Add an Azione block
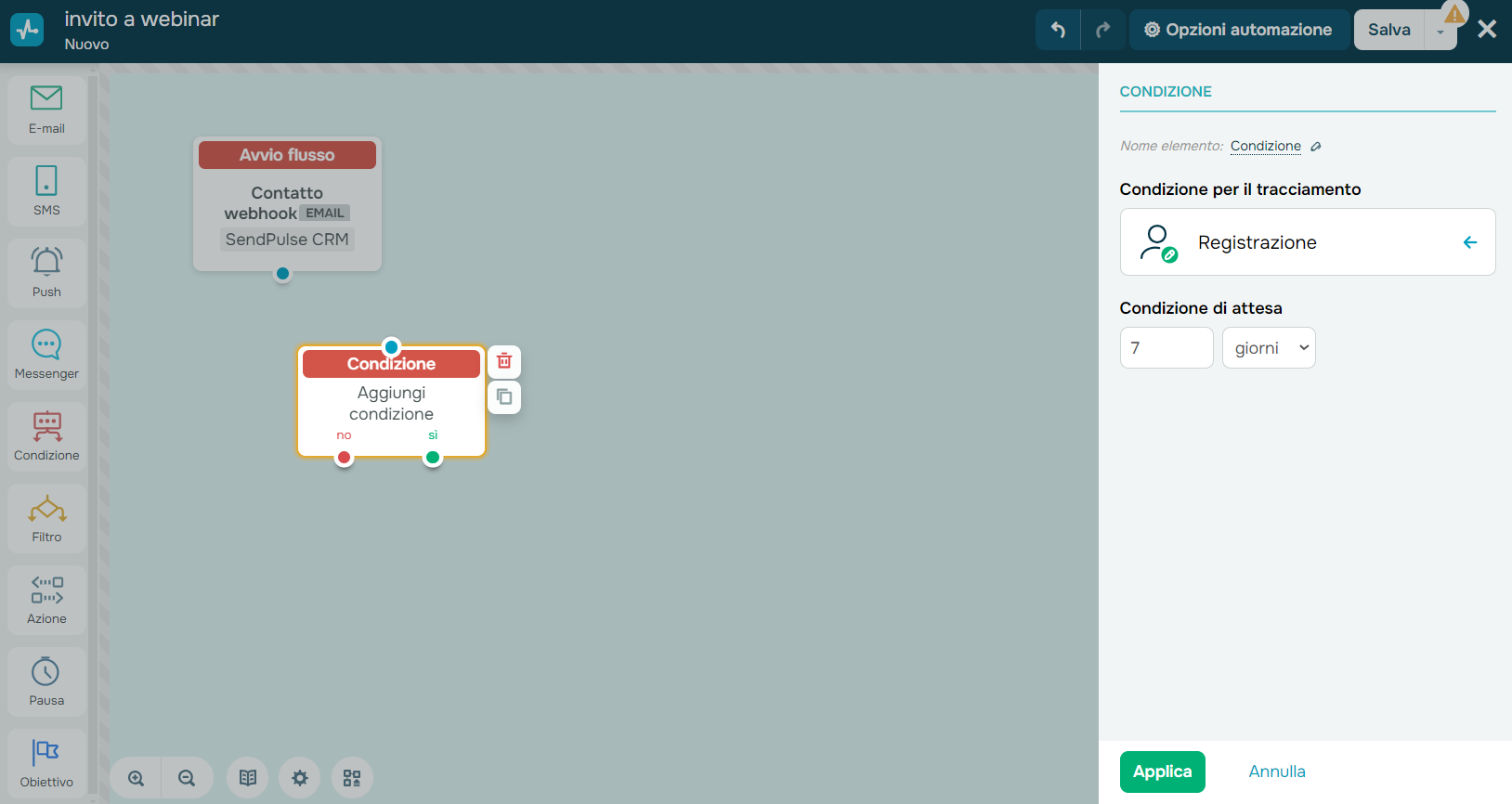The height and width of the screenshot is (804, 1512). point(46,601)
